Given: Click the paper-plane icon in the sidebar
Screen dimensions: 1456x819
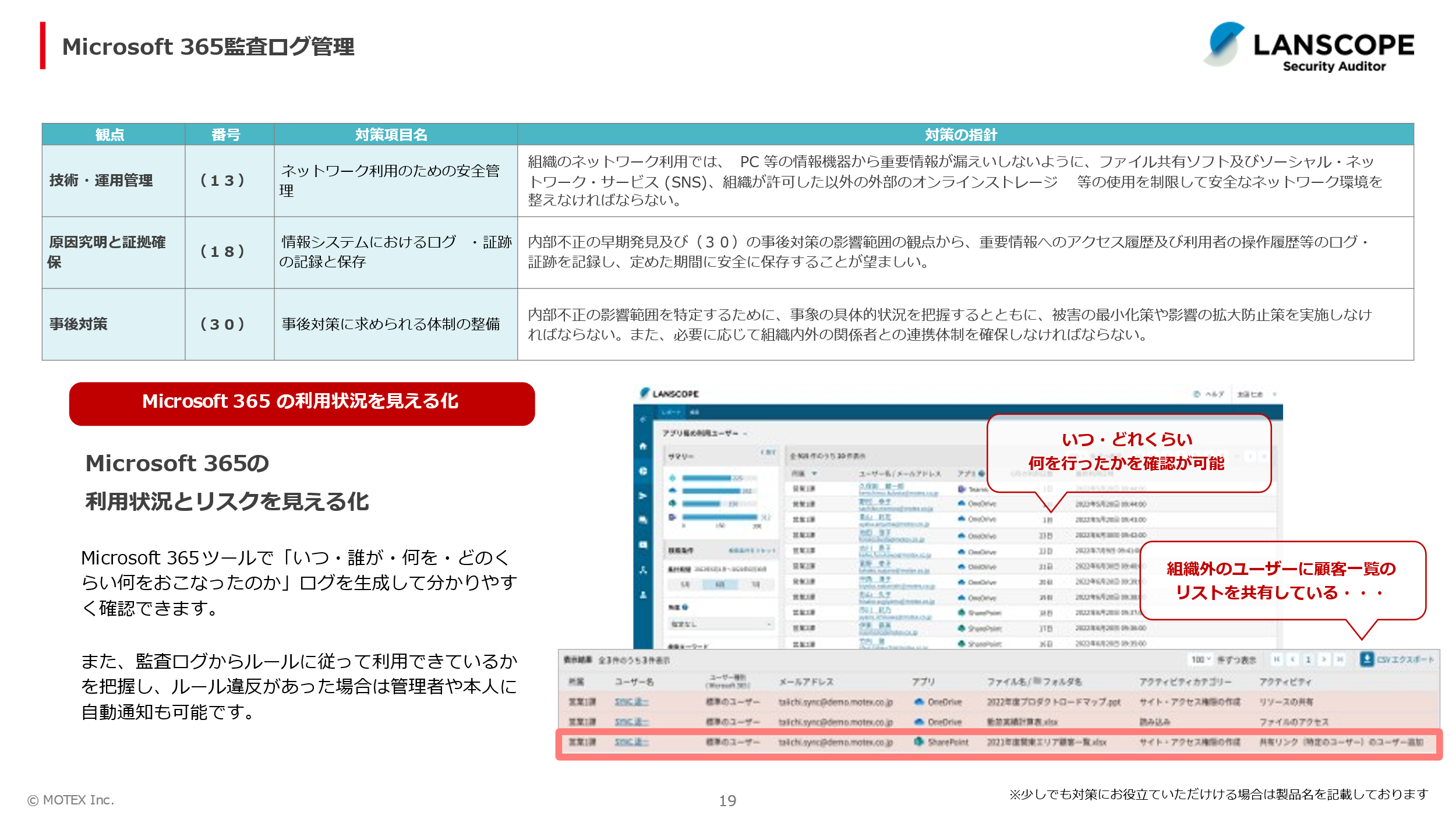Looking at the screenshot, I should 643,496.
